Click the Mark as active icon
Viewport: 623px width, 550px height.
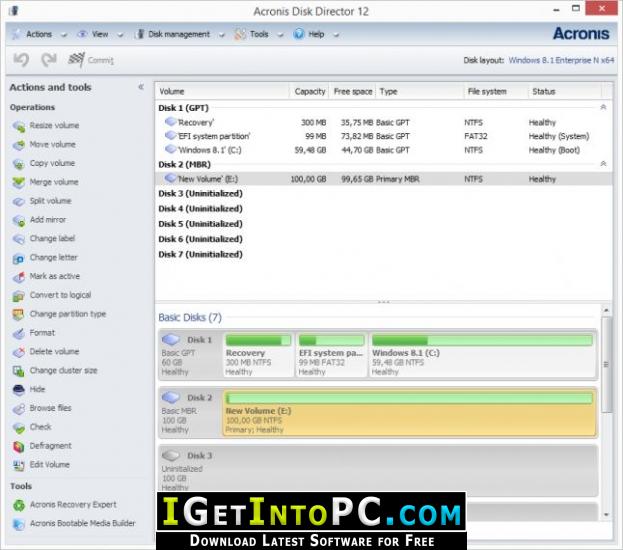click(x=19, y=277)
